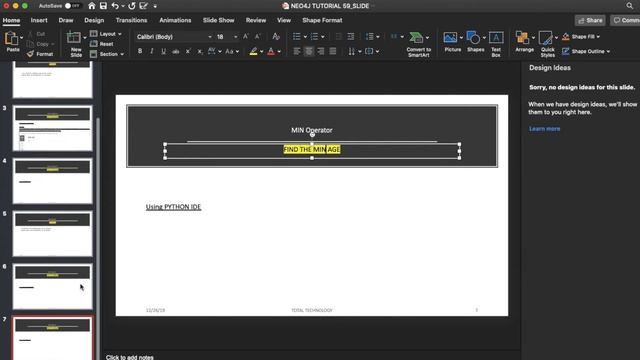This screenshot has width=640, height=360.
Task: Click the MIN Operator title text
Action: [x=312, y=130]
